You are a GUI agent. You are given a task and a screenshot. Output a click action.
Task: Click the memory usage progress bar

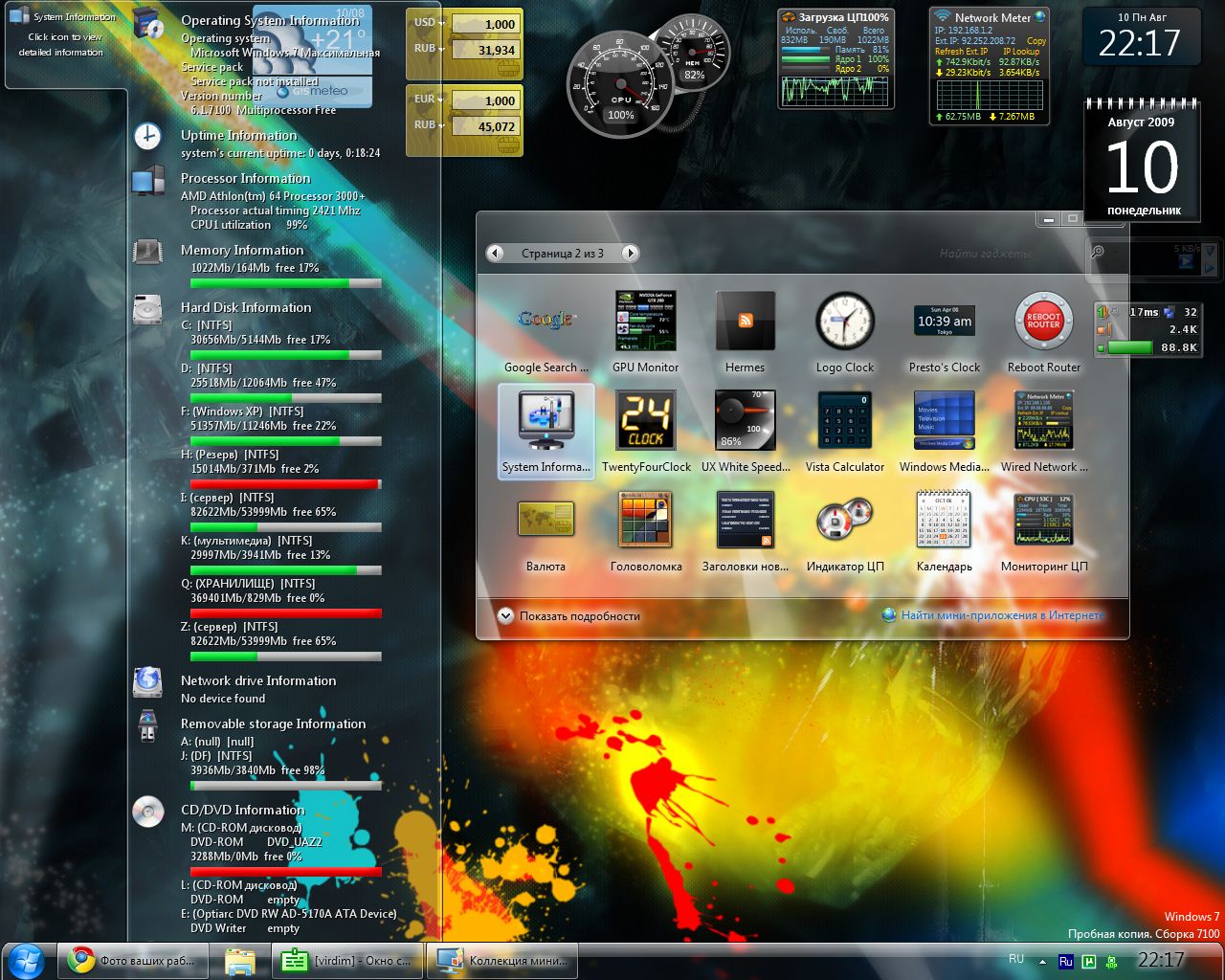286,283
